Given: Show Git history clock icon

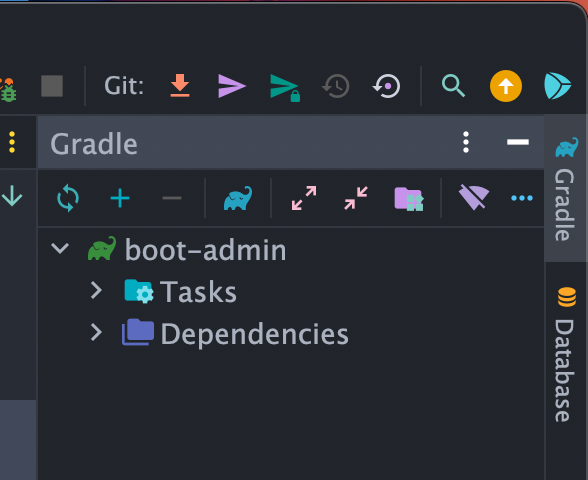Looking at the screenshot, I should tap(336, 86).
